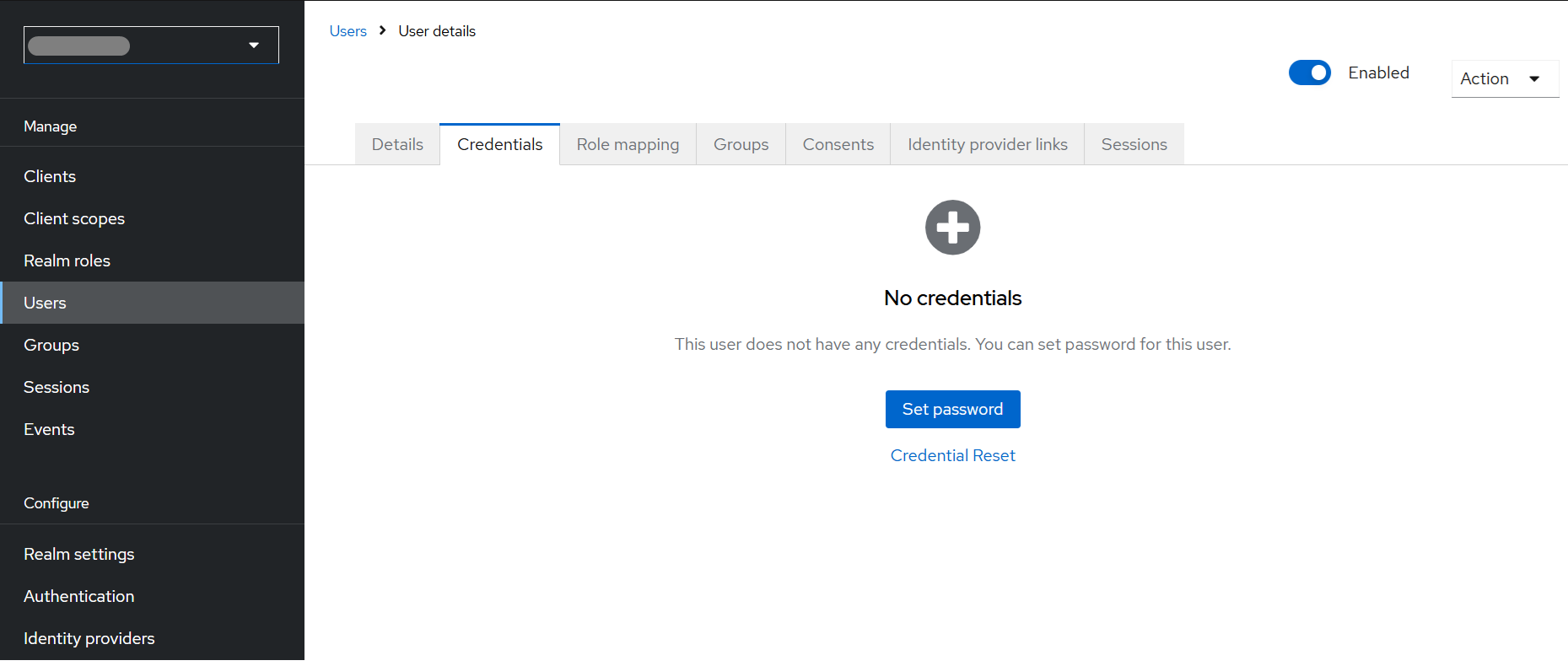
Task: Open Clients in the sidebar
Action: click(50, 176)
